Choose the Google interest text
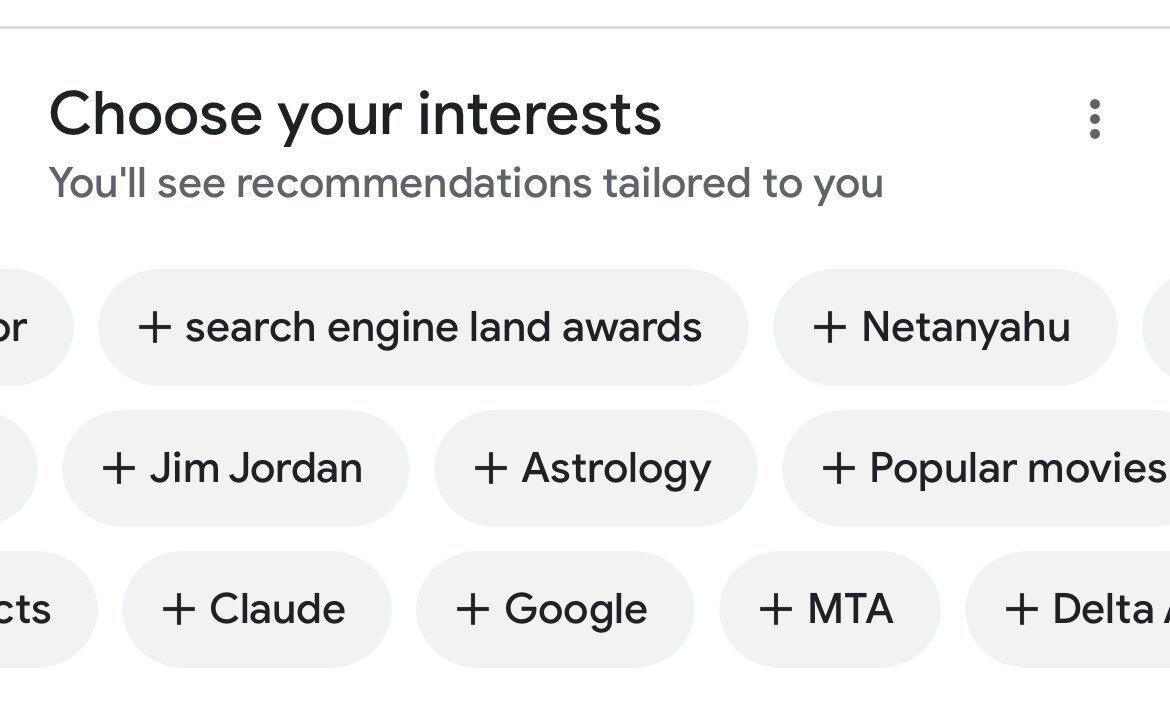The height and width of the screenshot is (725, 1170). [x=576, y=609]
